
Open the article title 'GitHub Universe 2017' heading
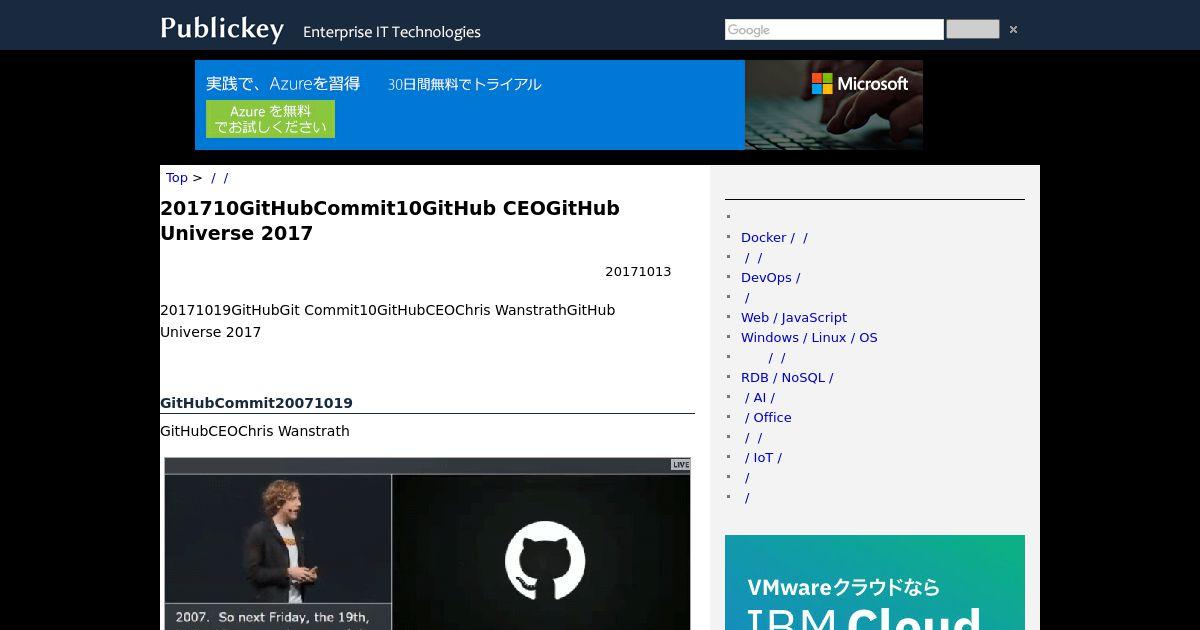coord(390,220)
